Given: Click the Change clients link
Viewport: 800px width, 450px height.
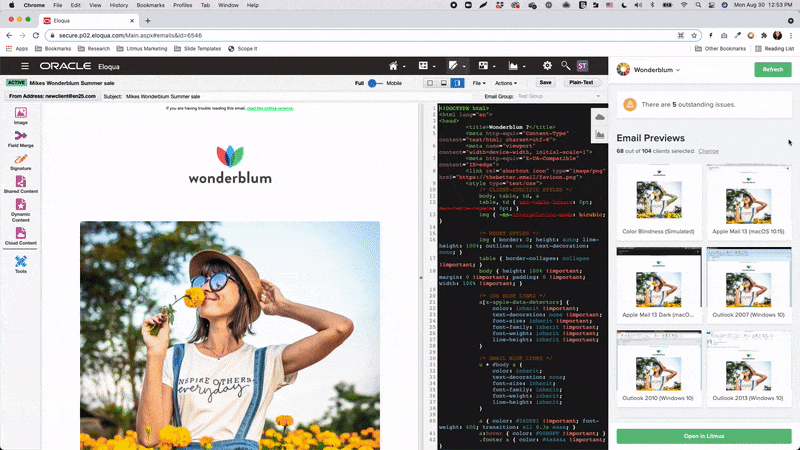Looking at the screenshot, I should tap(708, 151).
